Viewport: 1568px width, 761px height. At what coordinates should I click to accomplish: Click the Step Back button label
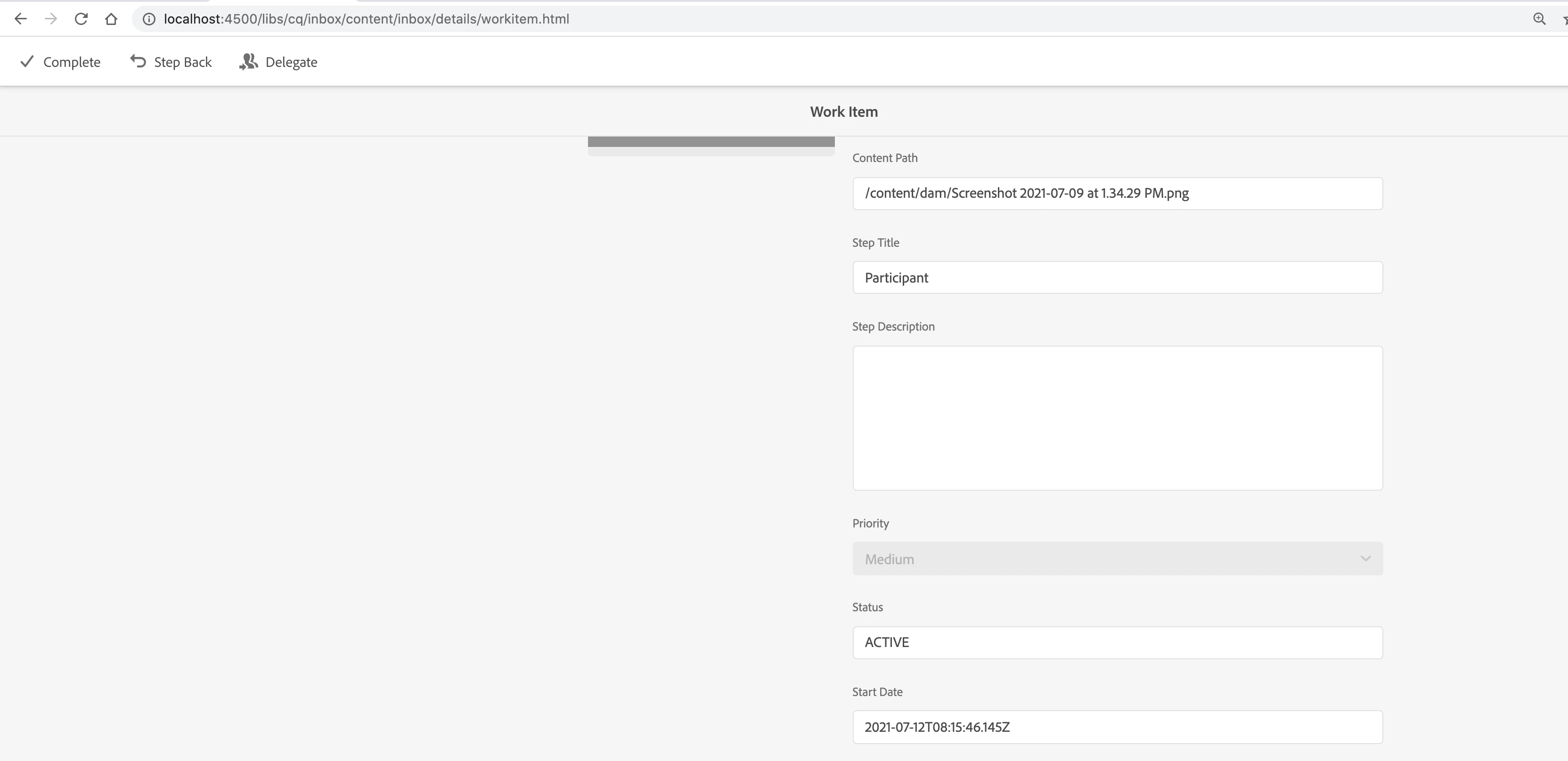(x=183, y=62)
